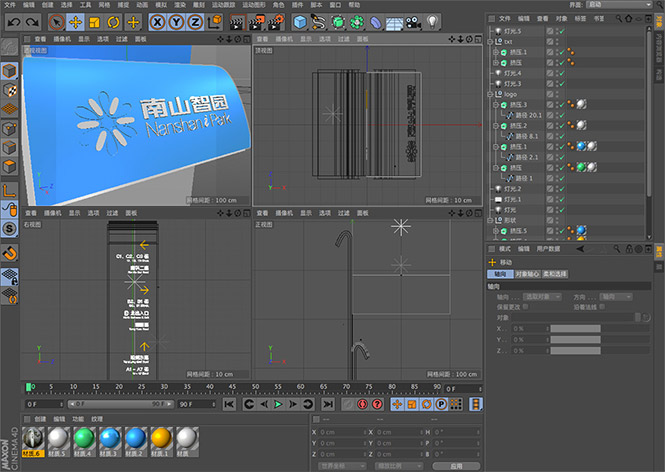Switch to model mode cube in left sidebar
Screen dimensions: 665x472
pos(9,71)
